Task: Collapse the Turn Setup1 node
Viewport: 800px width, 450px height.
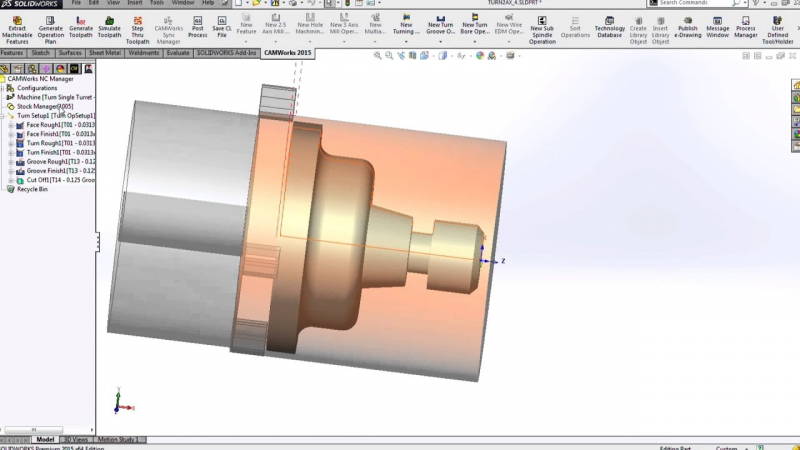Action: (x=3, y=115)
